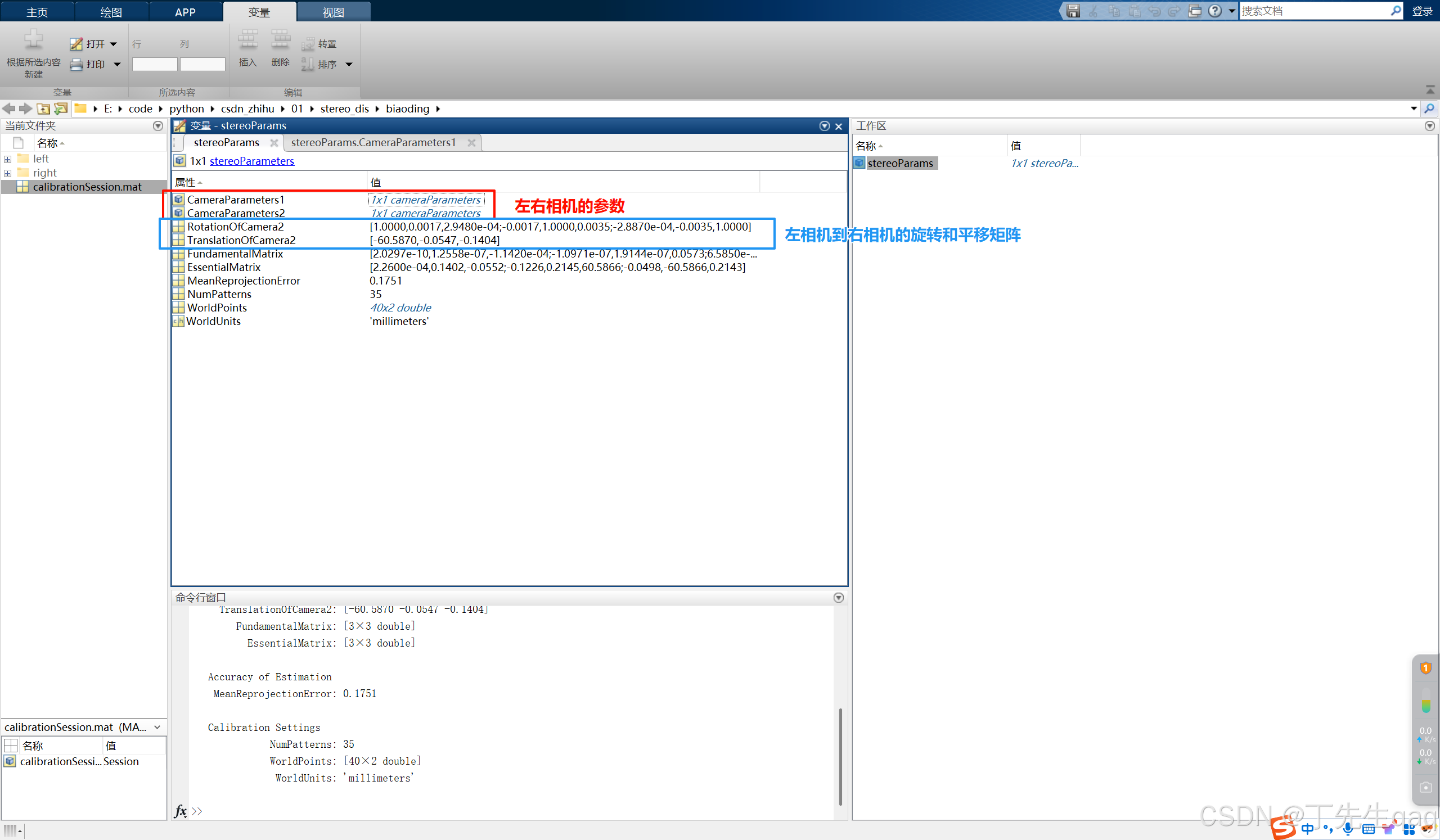1440x840 pixels.
Task: Click the print icon in ribbon
Action: (76, 65)
